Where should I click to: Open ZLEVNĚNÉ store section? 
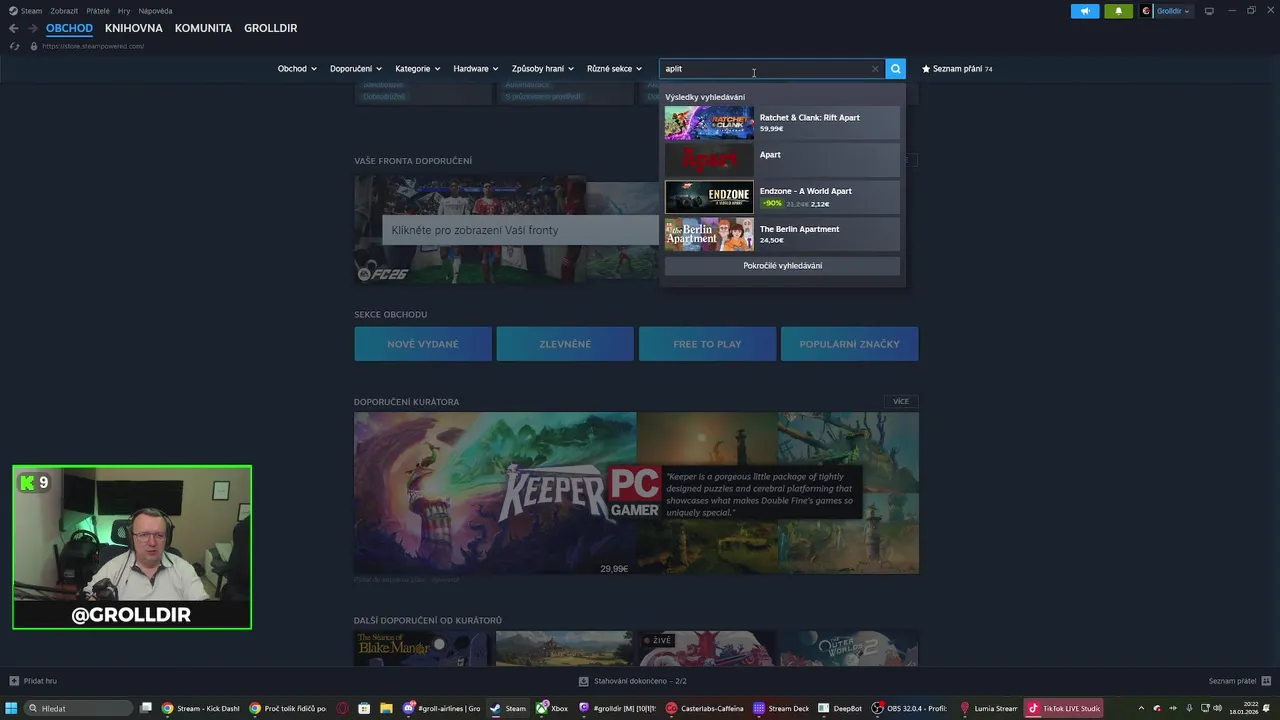565,344
